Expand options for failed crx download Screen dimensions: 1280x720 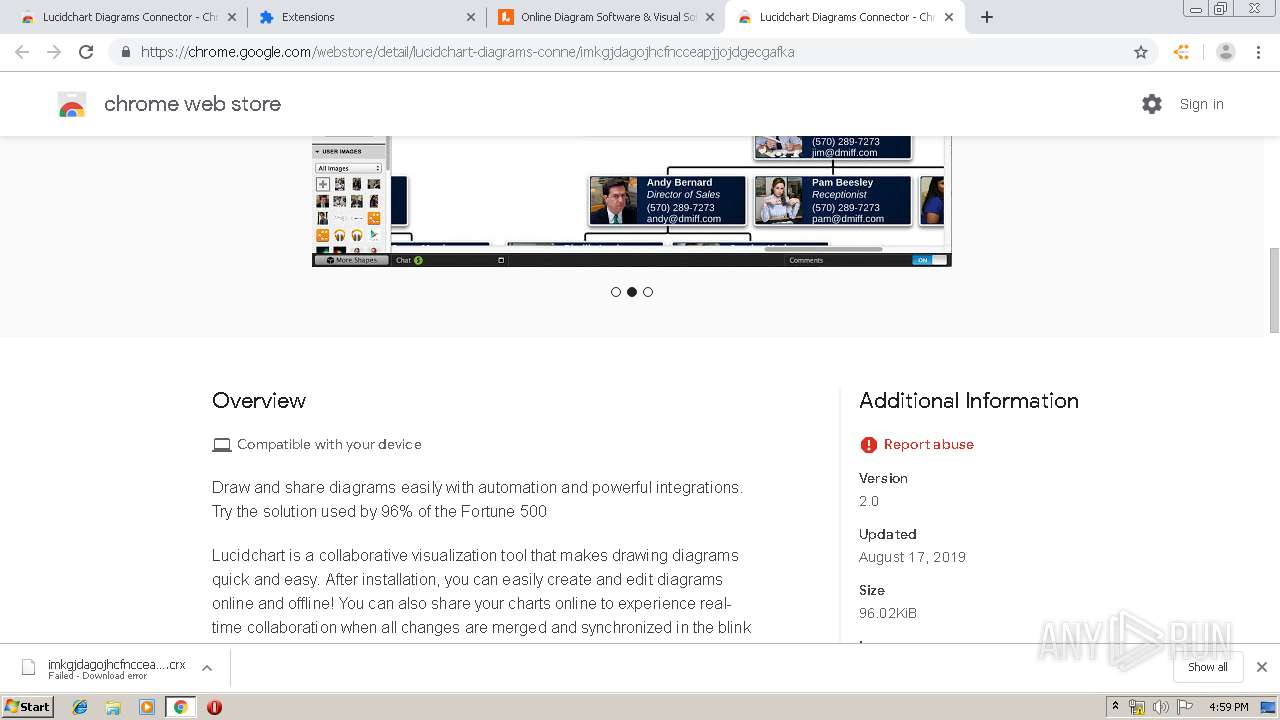[x=207, y=668]
